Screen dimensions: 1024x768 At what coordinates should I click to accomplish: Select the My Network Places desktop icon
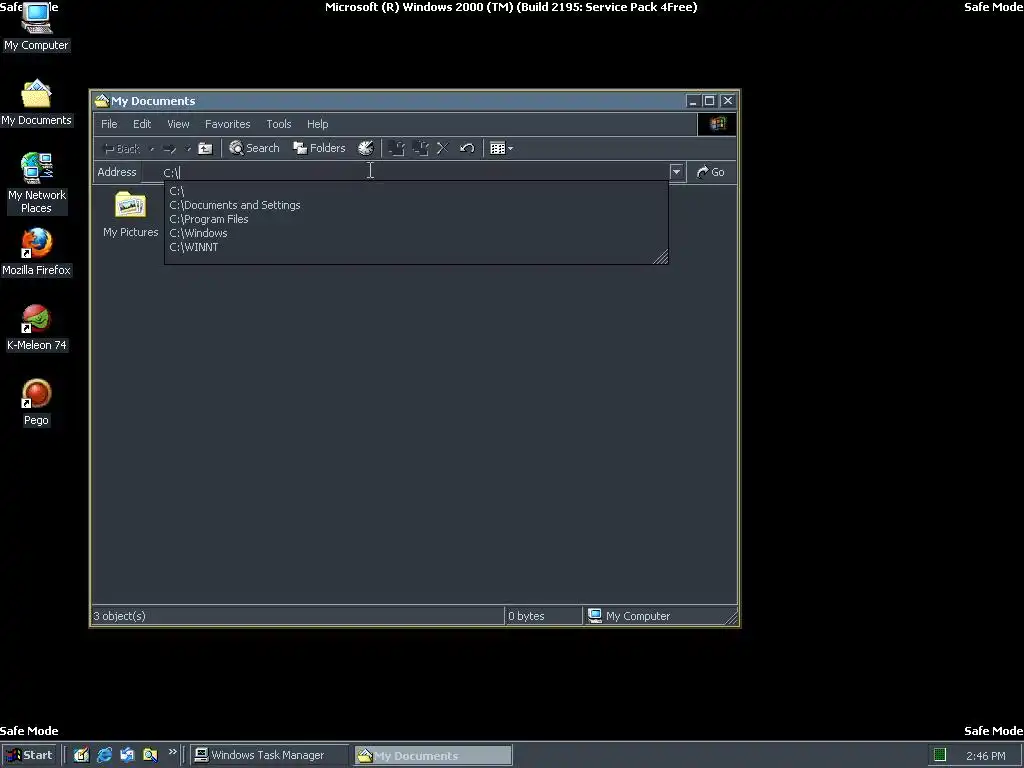[x=37, y=183]
